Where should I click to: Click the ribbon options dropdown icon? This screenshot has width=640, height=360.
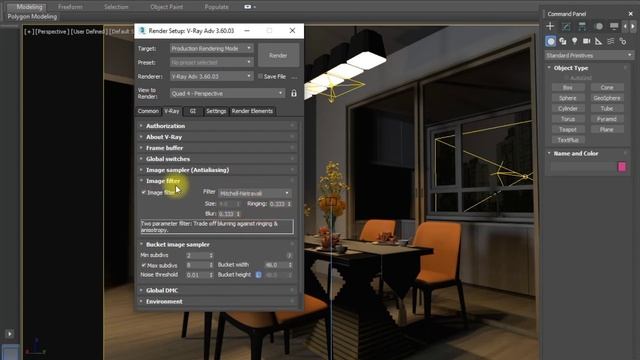point(250,7)
